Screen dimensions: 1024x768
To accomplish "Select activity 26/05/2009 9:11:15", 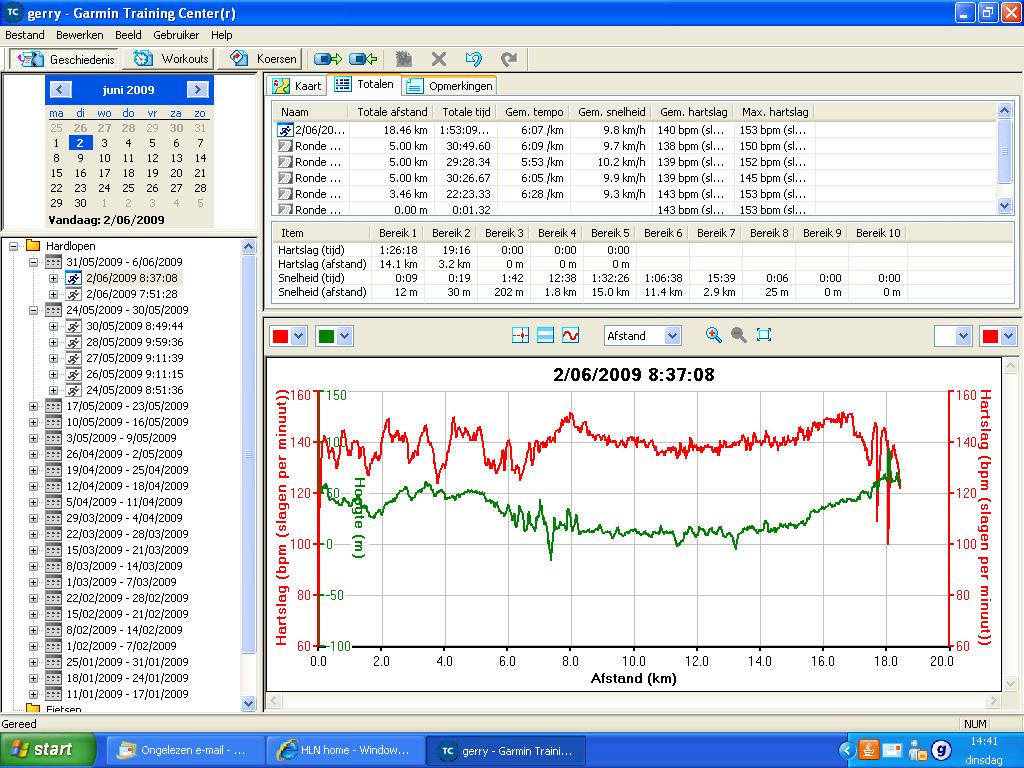I will pyautogui.click(x=135, y=374).
